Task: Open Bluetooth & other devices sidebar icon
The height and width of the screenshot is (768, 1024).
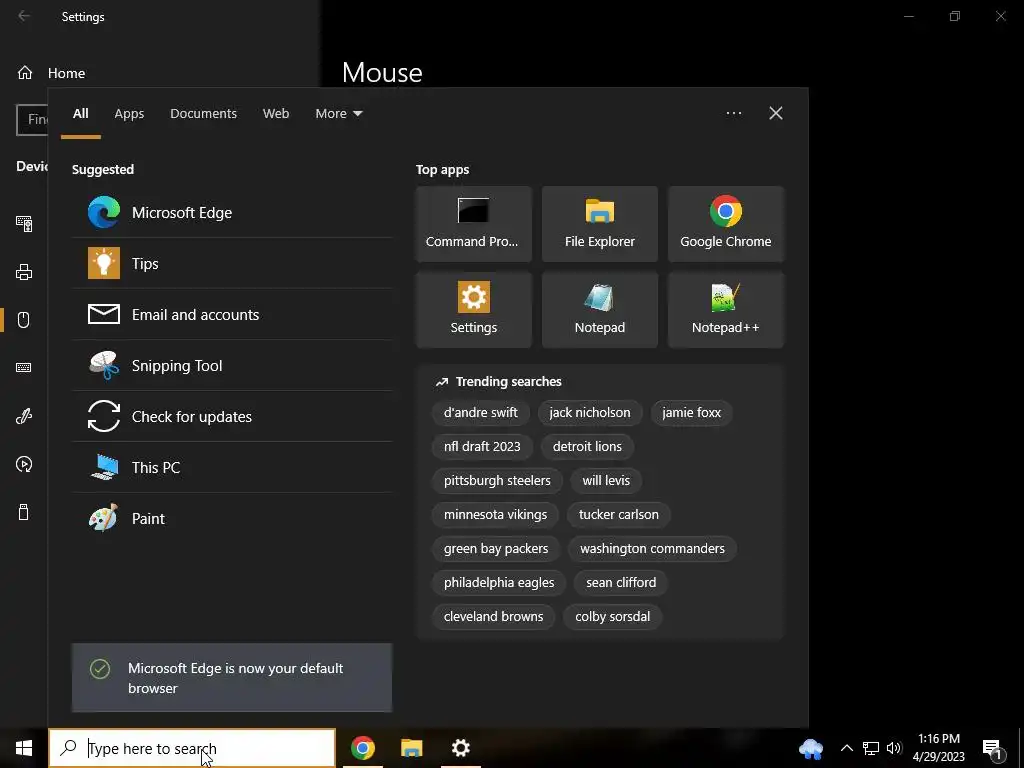Action: coord(24,224)
